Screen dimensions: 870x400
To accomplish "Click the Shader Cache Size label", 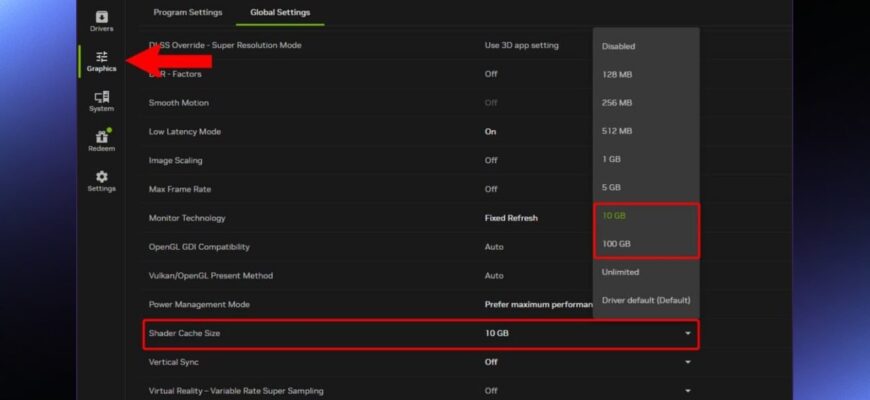I will click(184, 333).
